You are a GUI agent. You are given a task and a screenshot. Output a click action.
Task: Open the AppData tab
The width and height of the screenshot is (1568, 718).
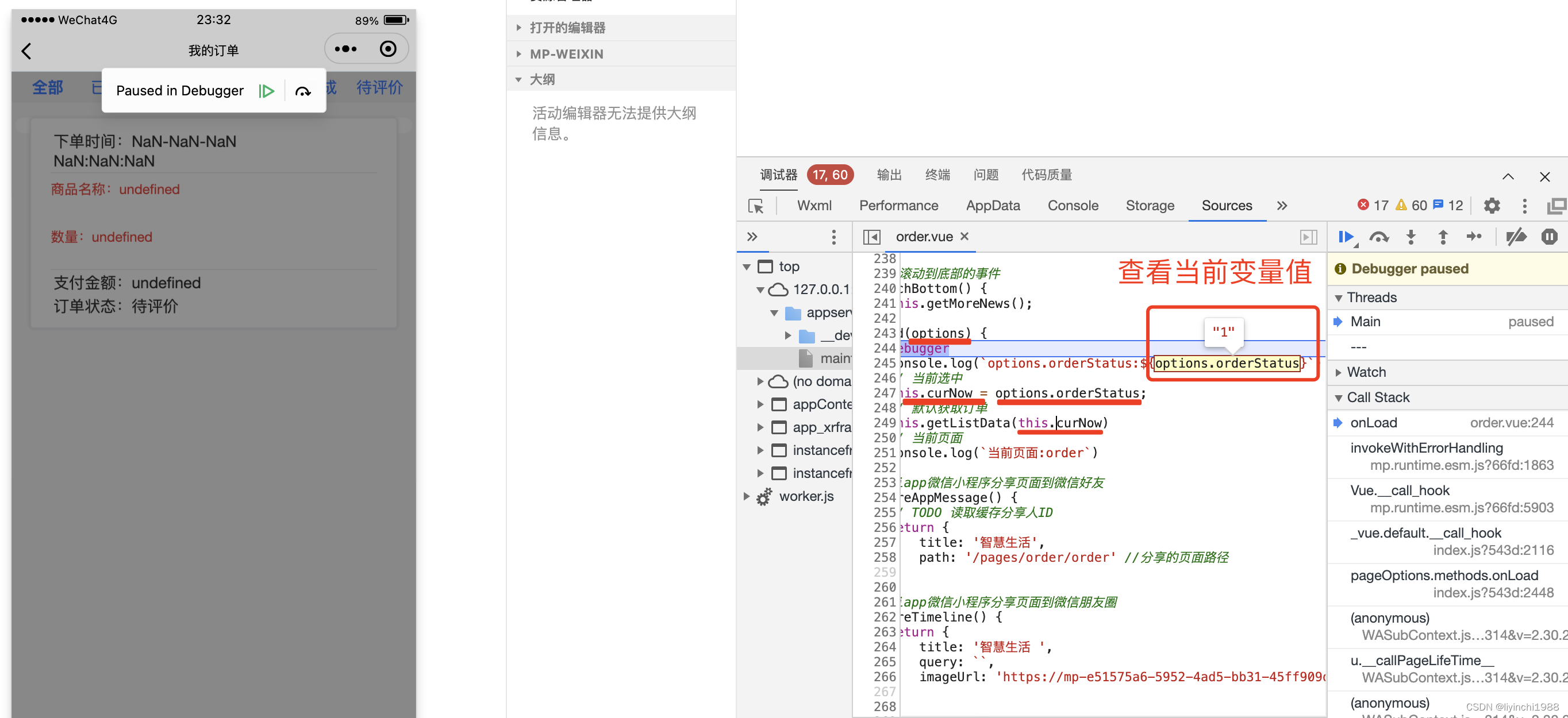pos(992,206)
